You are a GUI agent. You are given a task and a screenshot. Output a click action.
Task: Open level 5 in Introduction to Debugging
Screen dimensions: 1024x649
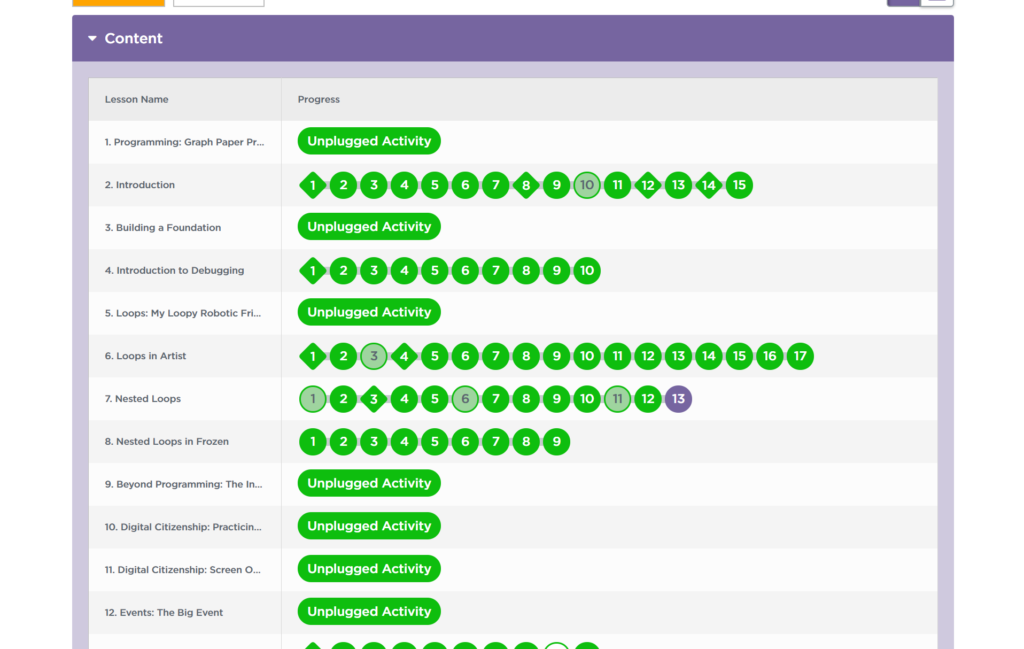click(x=435, y=271)
